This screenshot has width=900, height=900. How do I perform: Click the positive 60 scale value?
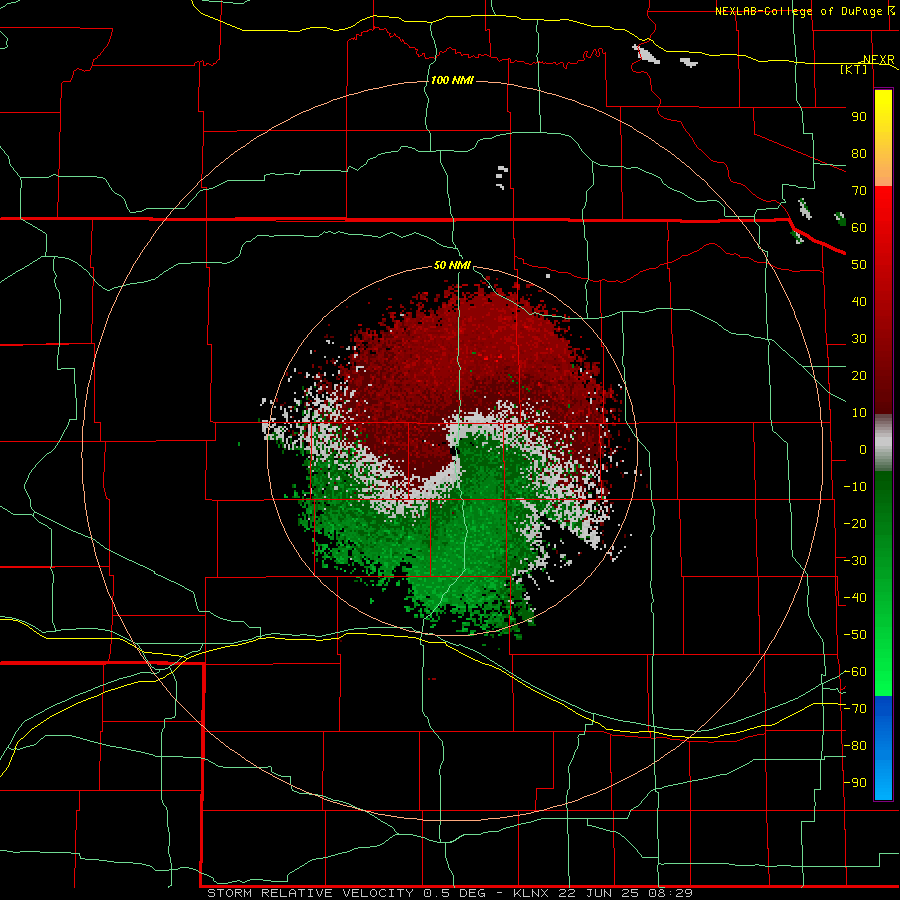click(859, 227)
